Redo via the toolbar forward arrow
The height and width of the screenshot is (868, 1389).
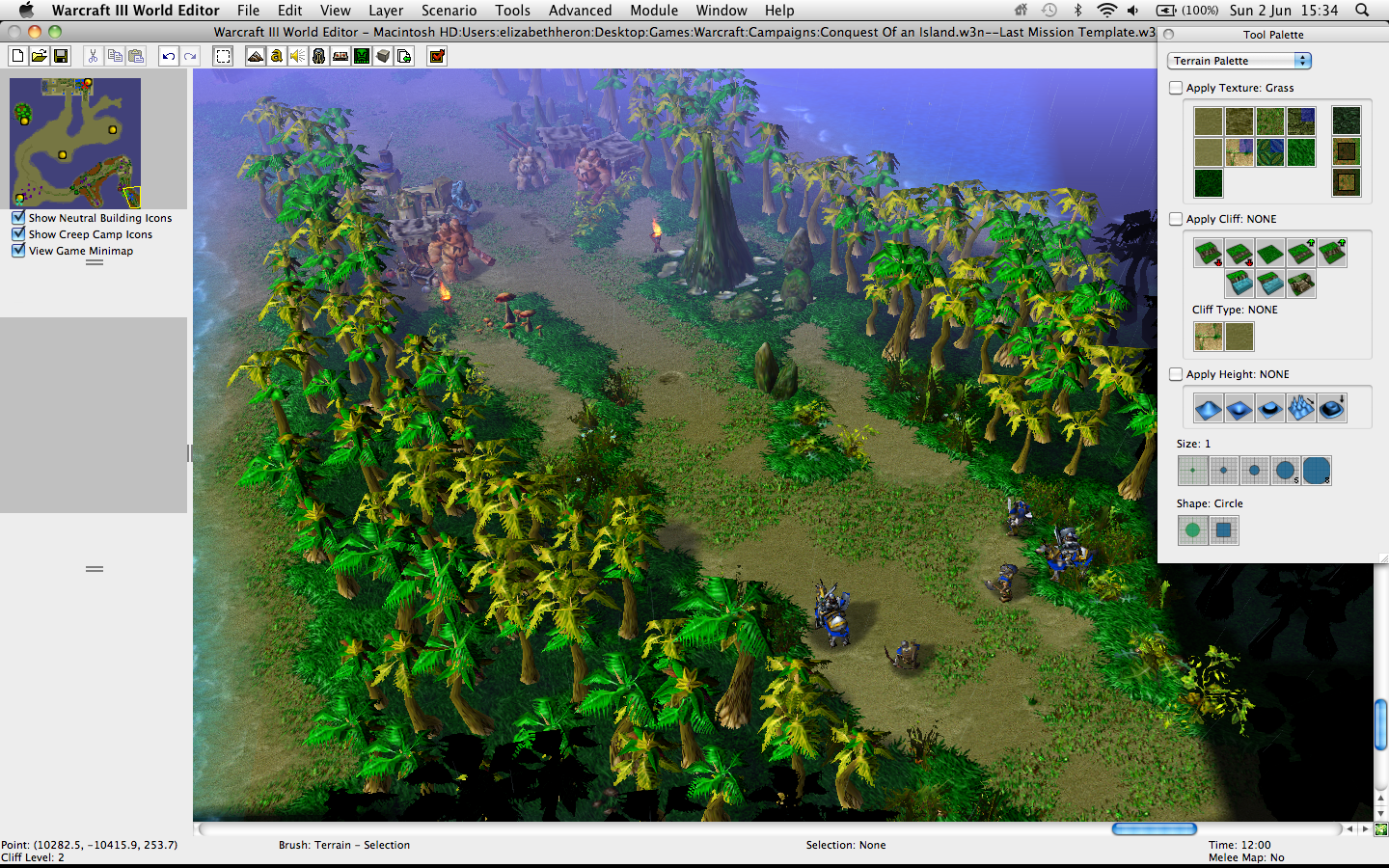click(190, 56)
